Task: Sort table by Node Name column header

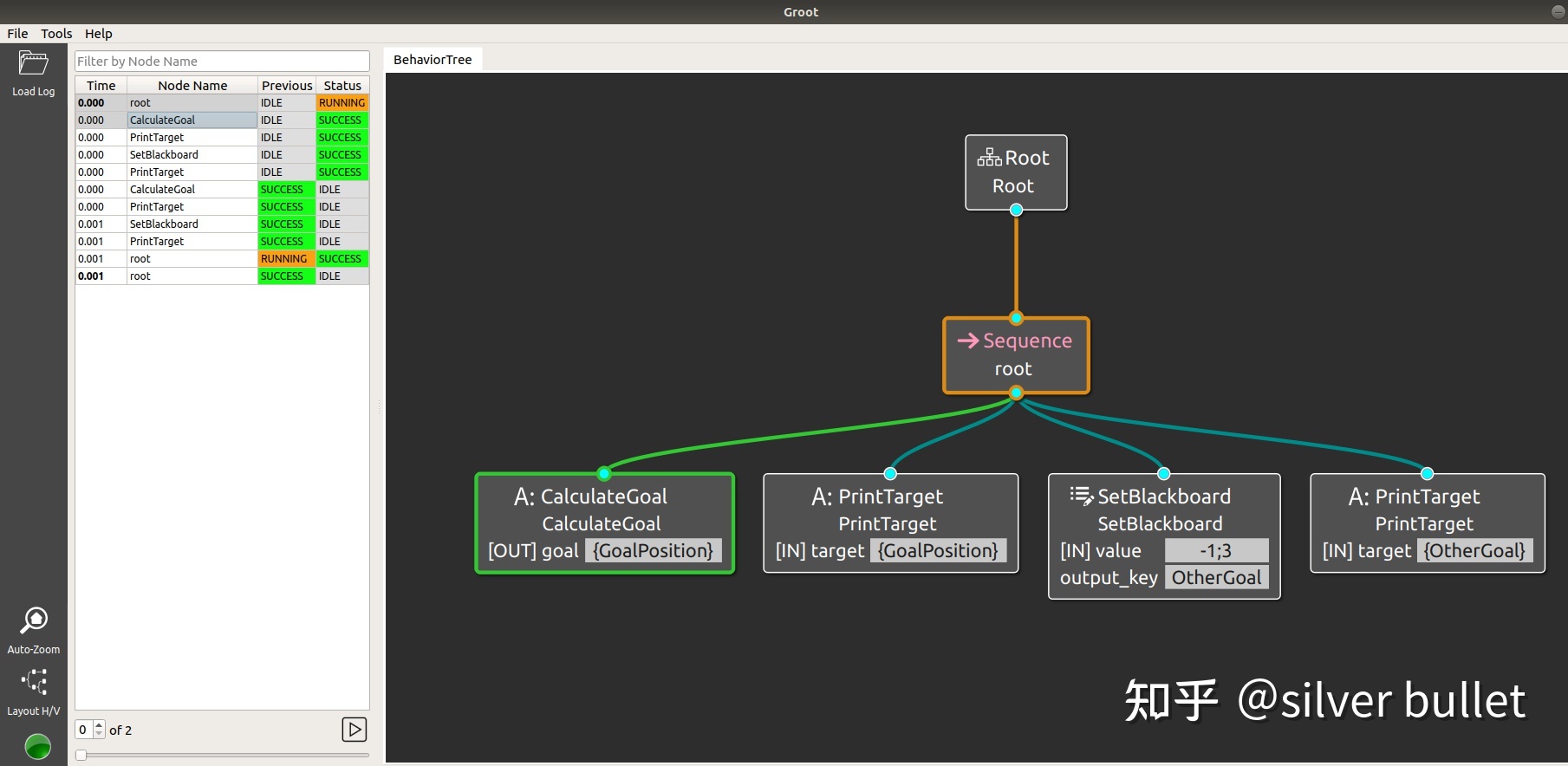Action: pyautogui.click(x=192, y=86)
